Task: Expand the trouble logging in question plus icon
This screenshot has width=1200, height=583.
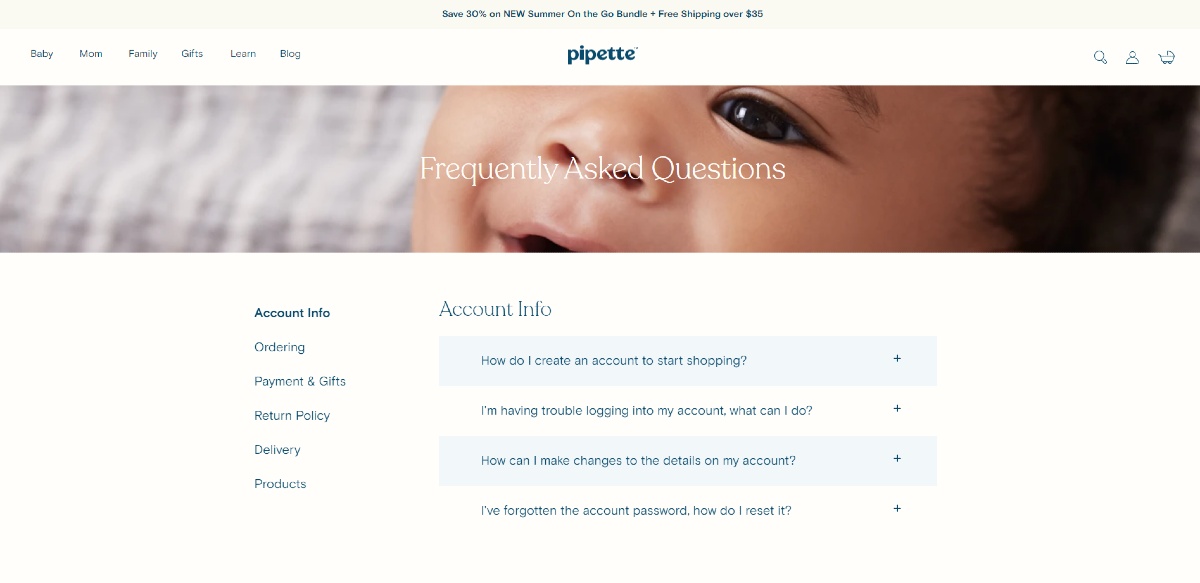Action: pyautogui.click(x=897, y=409)
